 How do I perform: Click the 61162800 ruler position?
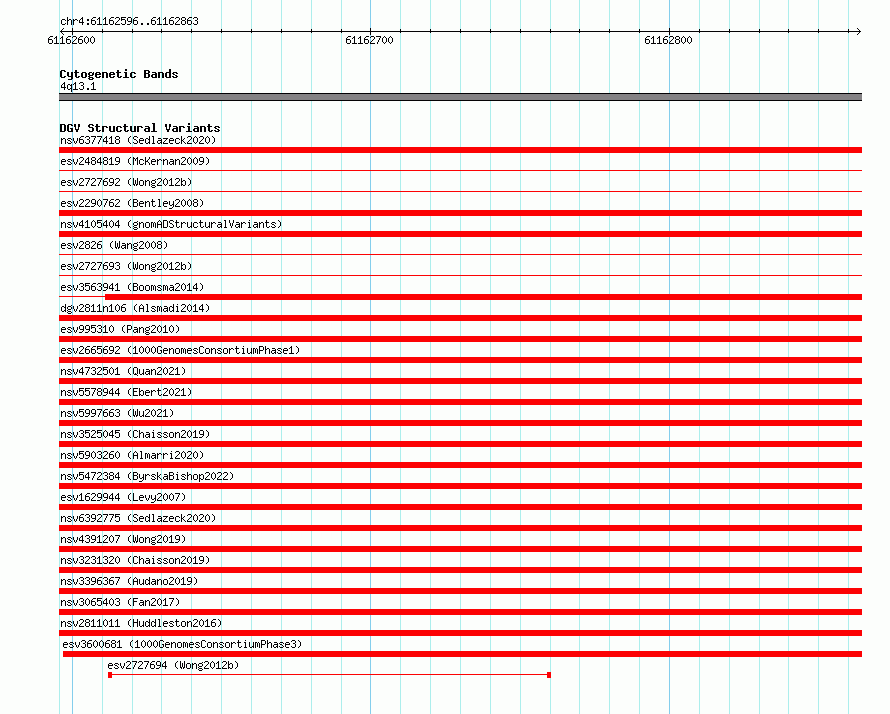[x=668, y=40]
